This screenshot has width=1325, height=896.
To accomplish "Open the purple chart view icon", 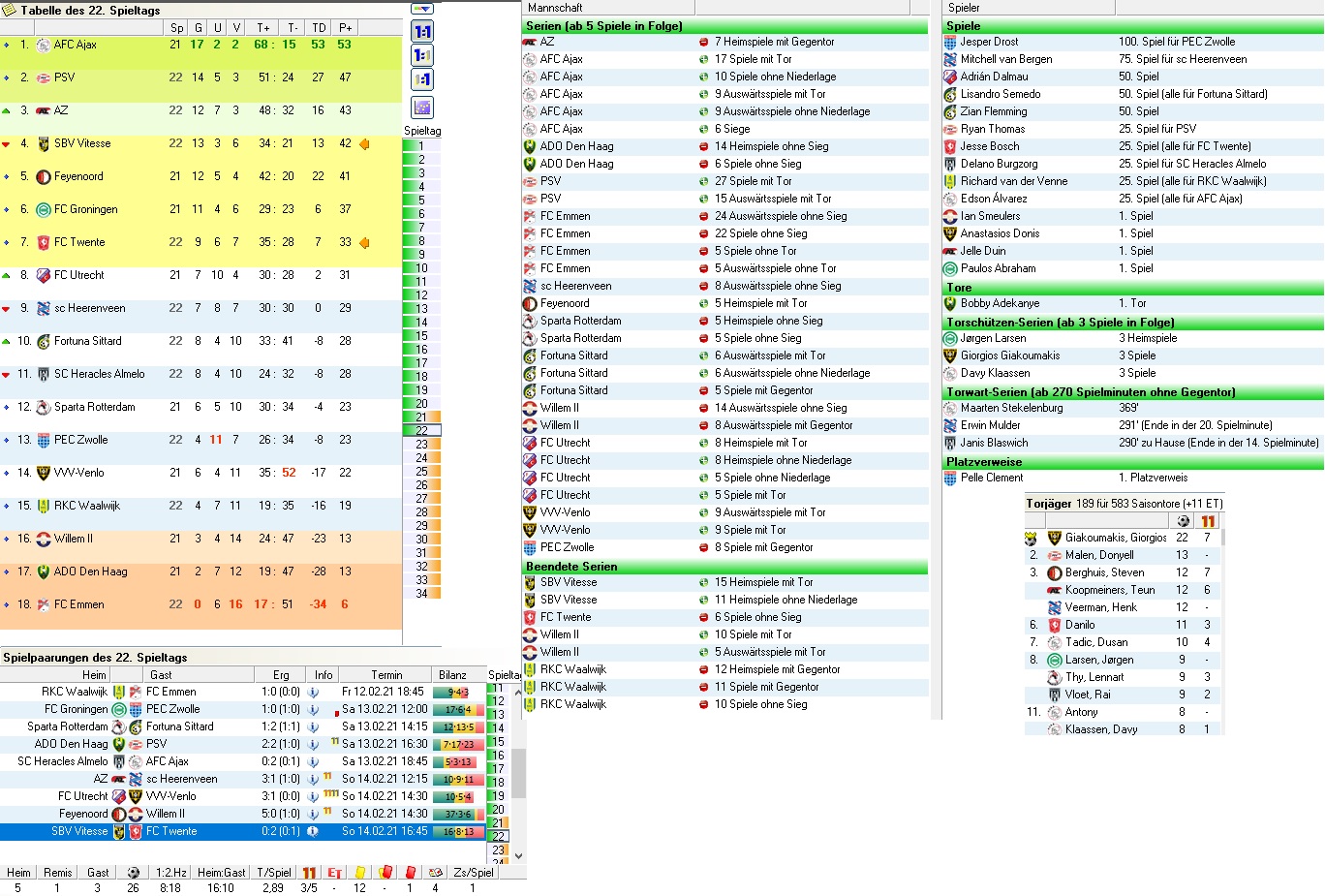I will coord(422,108).
